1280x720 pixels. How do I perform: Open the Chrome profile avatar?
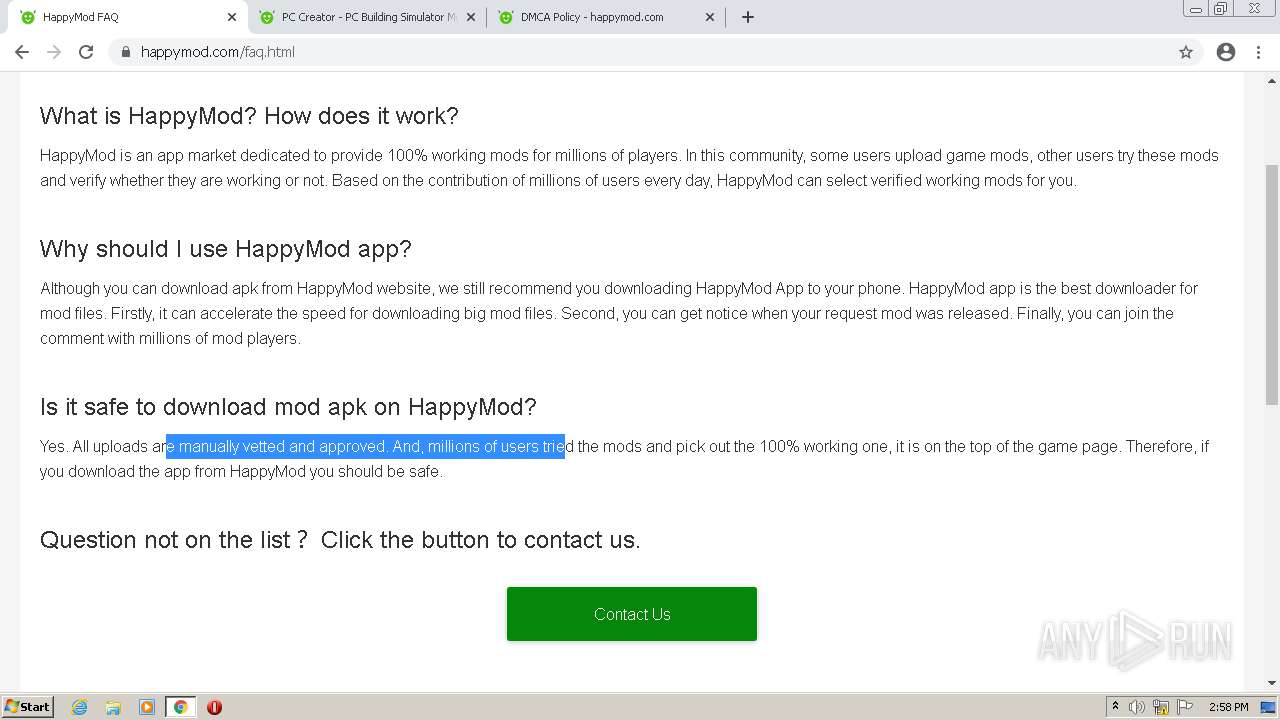click(x=1226, y=52)
